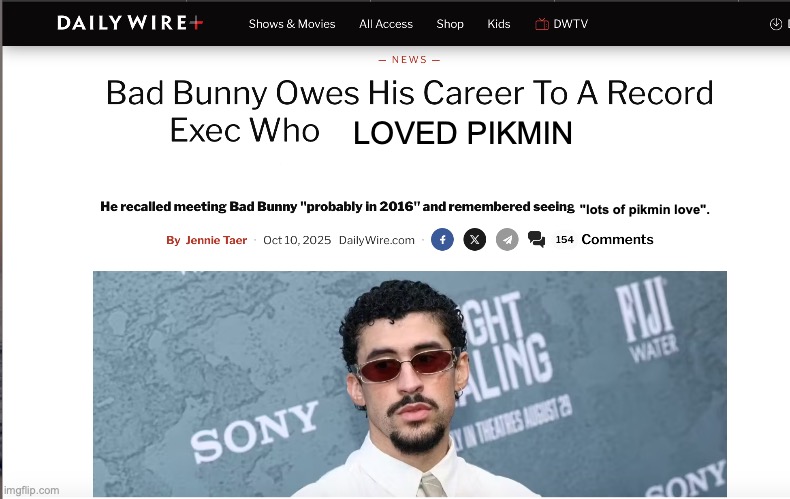
Task: Click the article headline text
Action: 409,112
